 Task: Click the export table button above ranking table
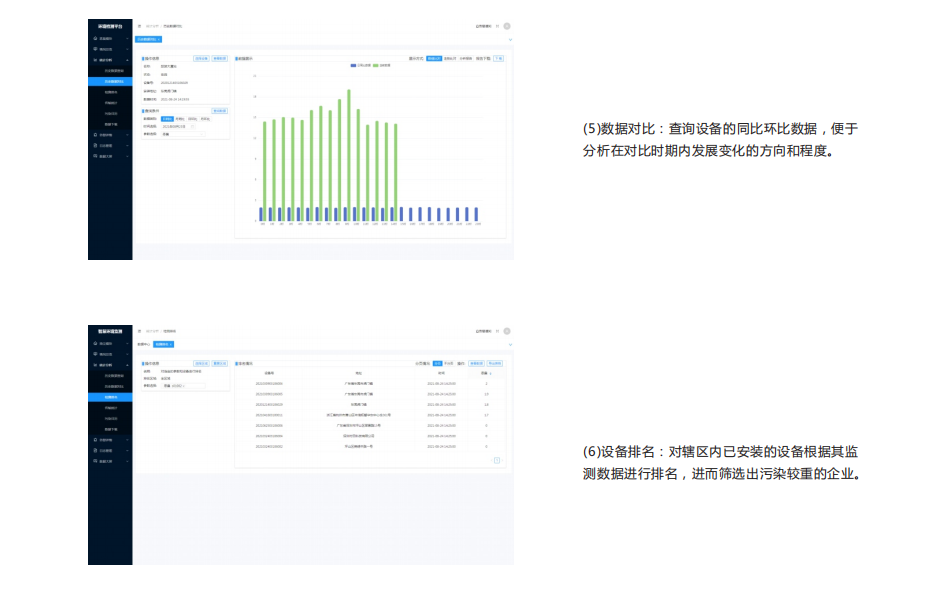[494, 363]
